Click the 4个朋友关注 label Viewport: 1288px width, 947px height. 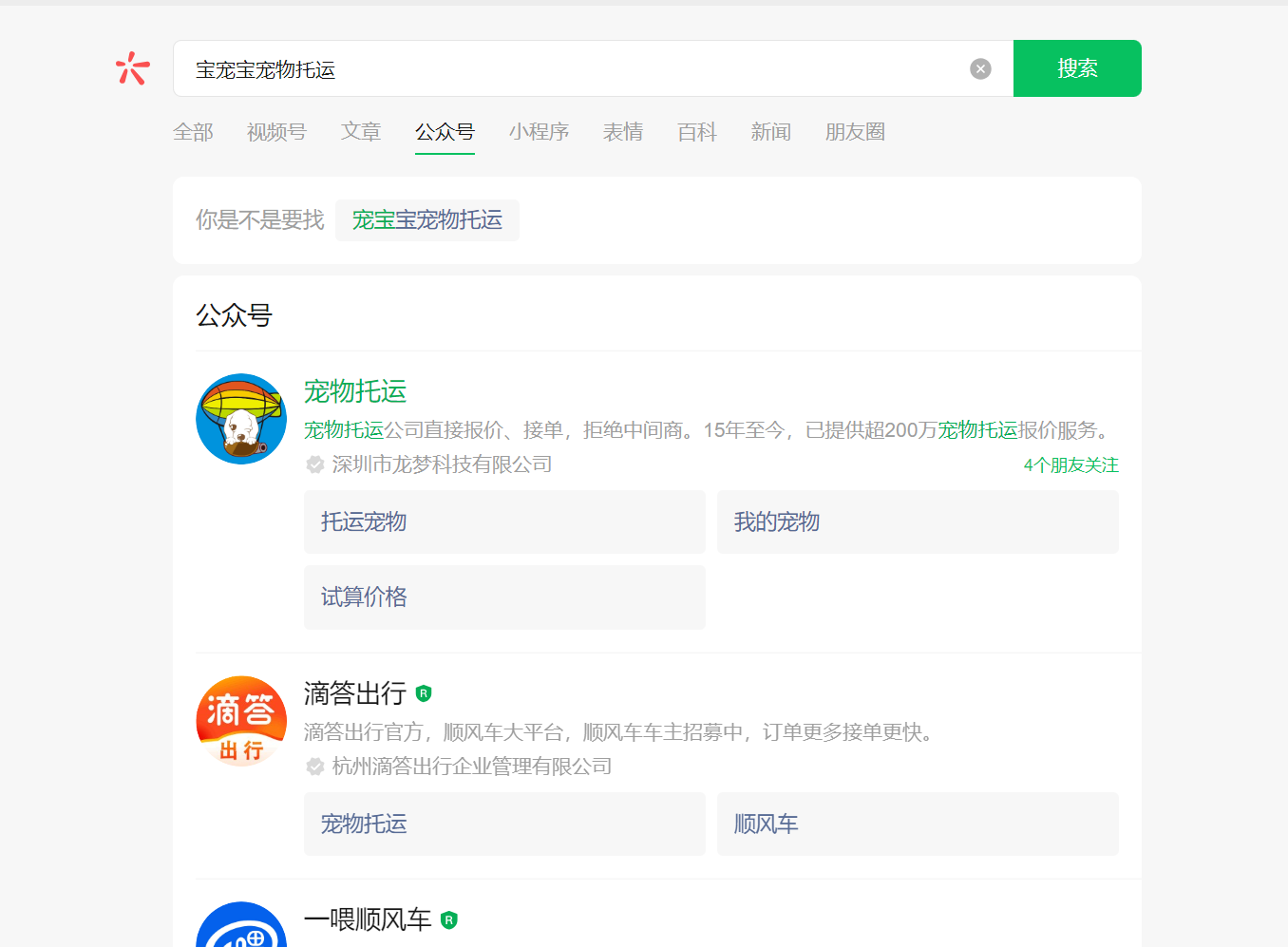[1071, 465]
